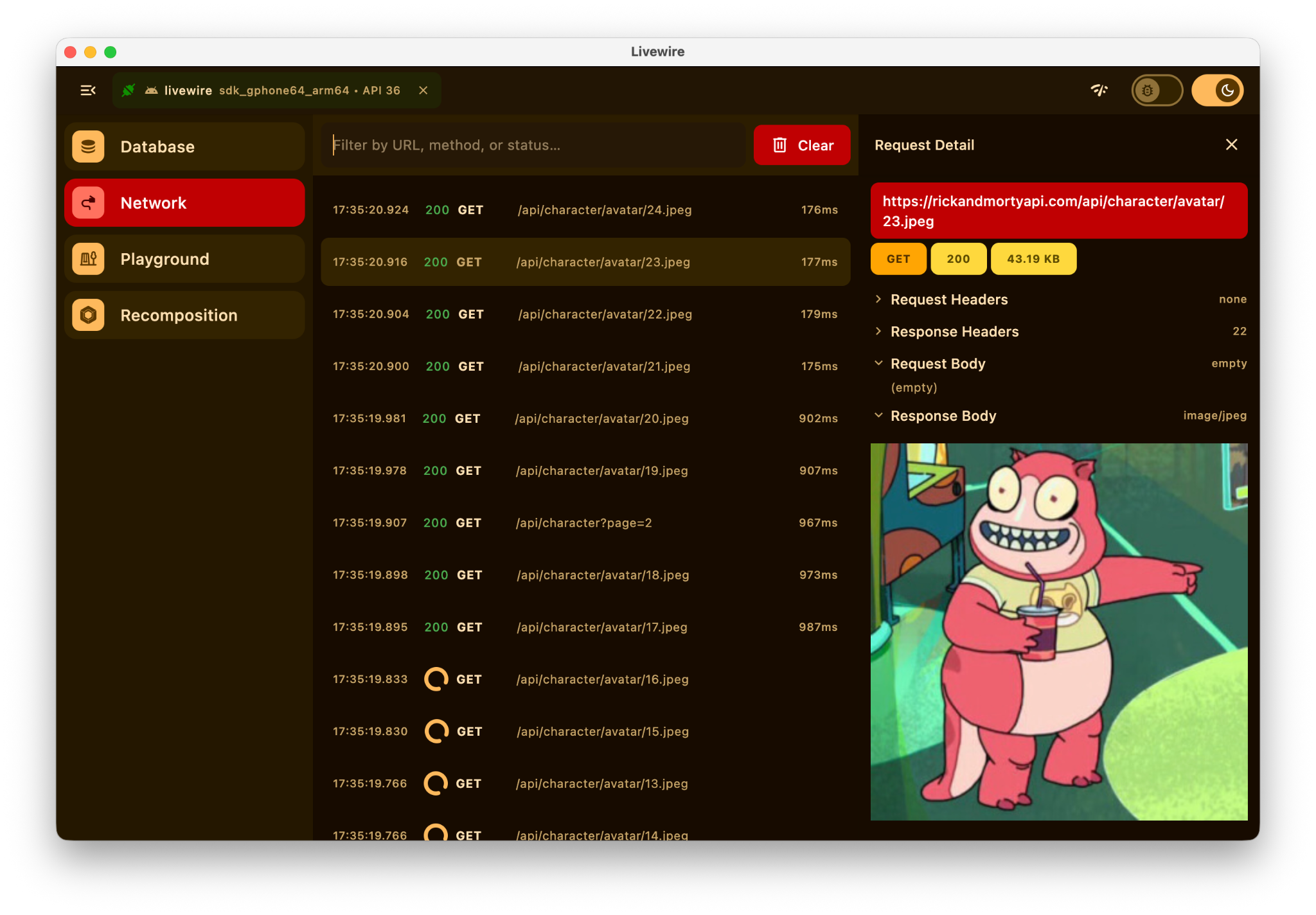Select the avatar/13.jpeg pending request
This screenshot has height=915, width=1316.
[x=585, y=783]
